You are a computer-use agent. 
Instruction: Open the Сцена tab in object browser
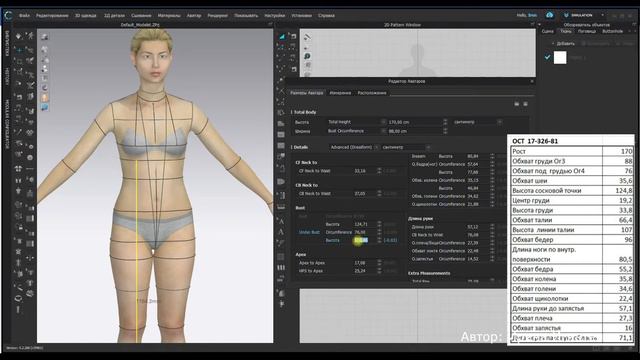coord(547,31)
